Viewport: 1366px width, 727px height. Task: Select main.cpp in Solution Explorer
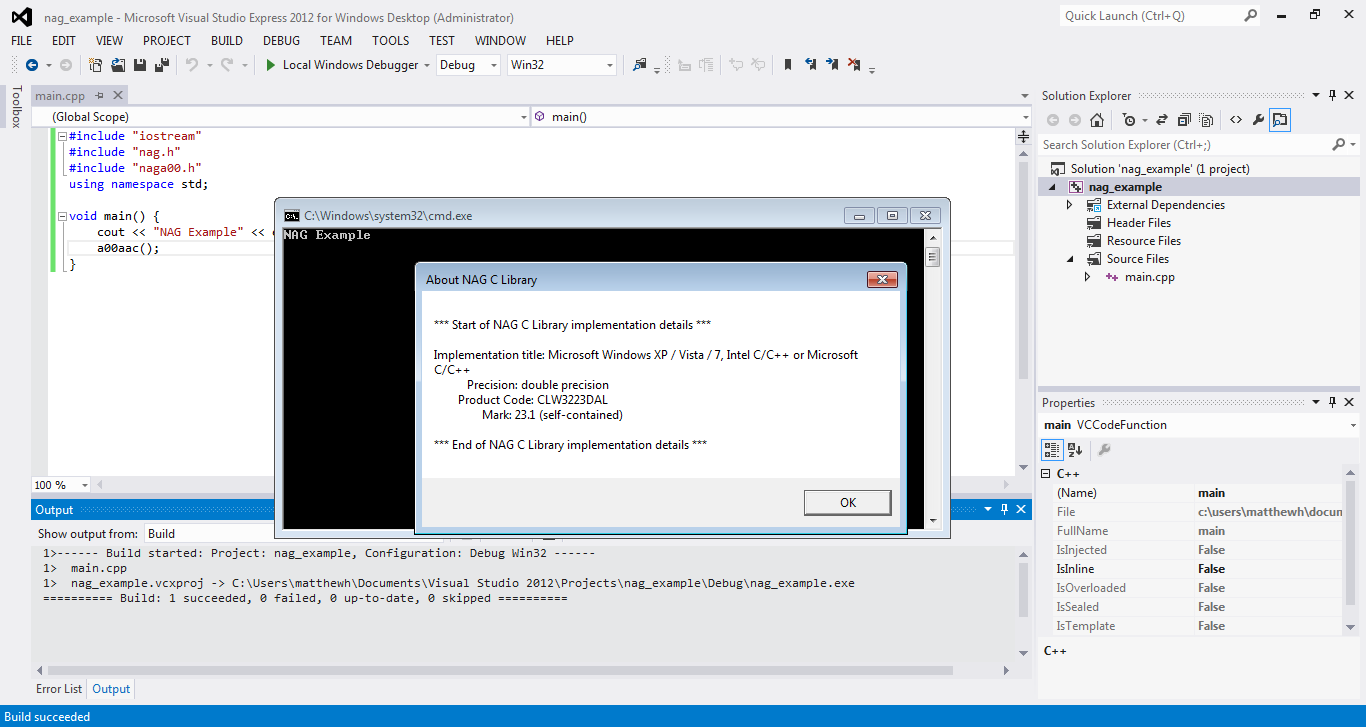click(x=1149, y=277)
